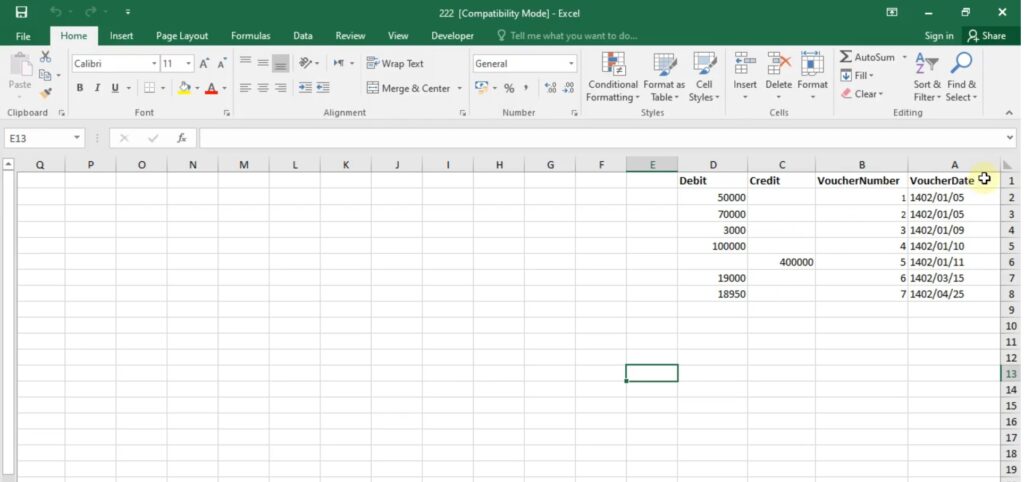Switch to the Data tab
Screen dimensions: 1024x482
click(302, 36)
